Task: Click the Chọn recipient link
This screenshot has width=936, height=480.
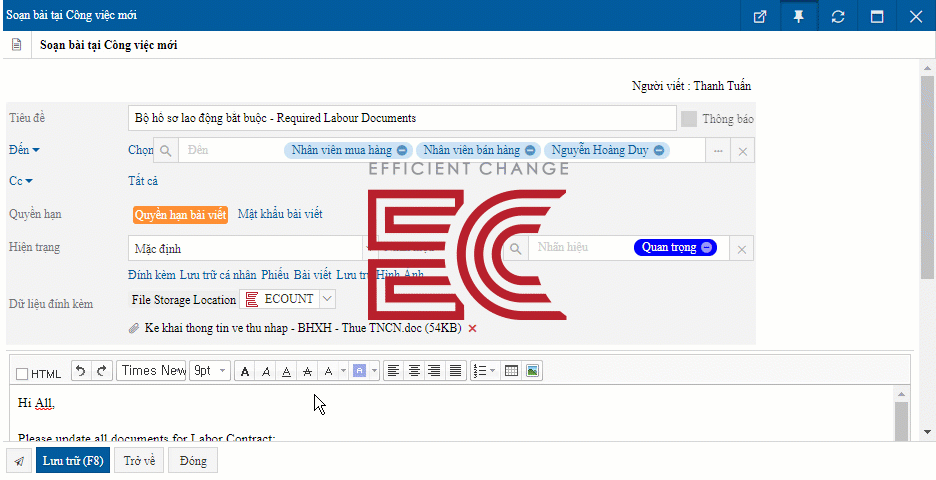Action: click(x=140, y=150)
